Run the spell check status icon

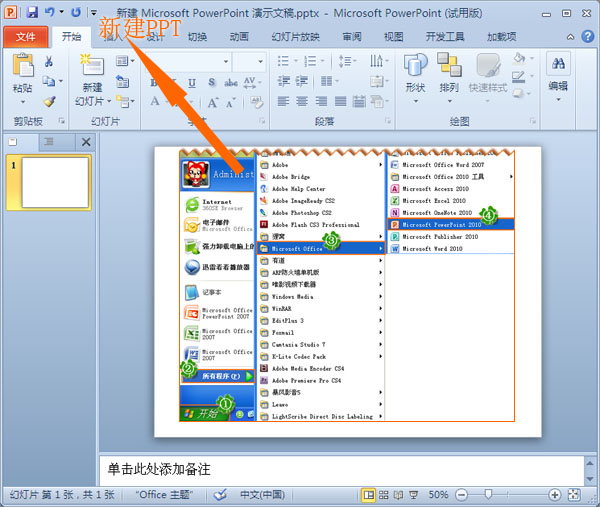(220, 495)
